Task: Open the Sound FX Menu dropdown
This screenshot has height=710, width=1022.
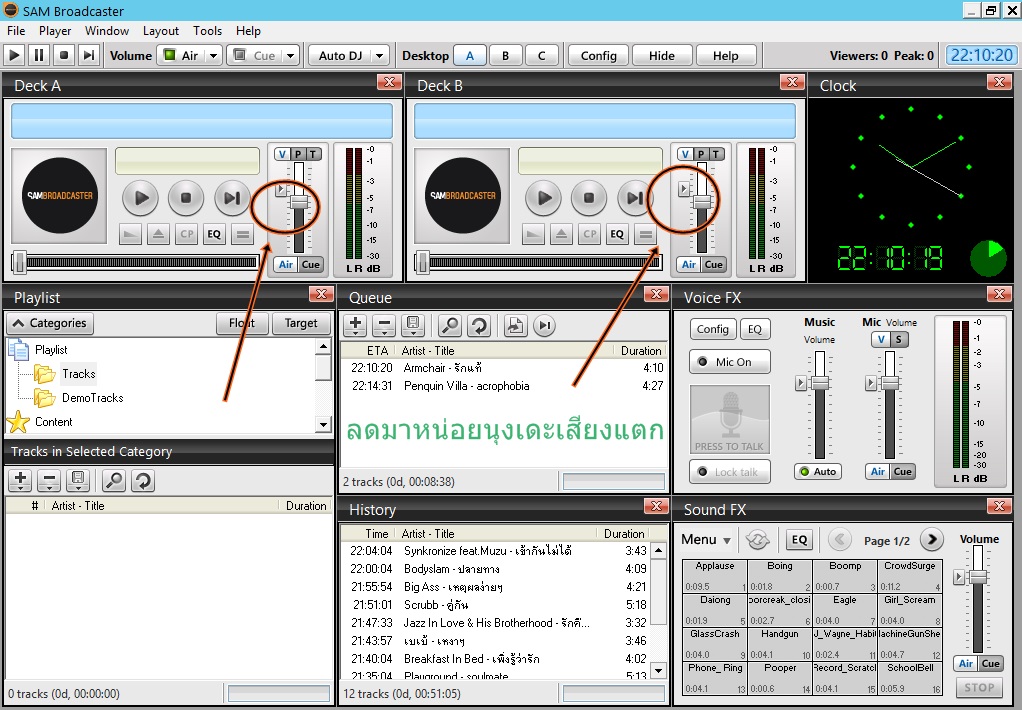Action: click(x=706, y=540)
